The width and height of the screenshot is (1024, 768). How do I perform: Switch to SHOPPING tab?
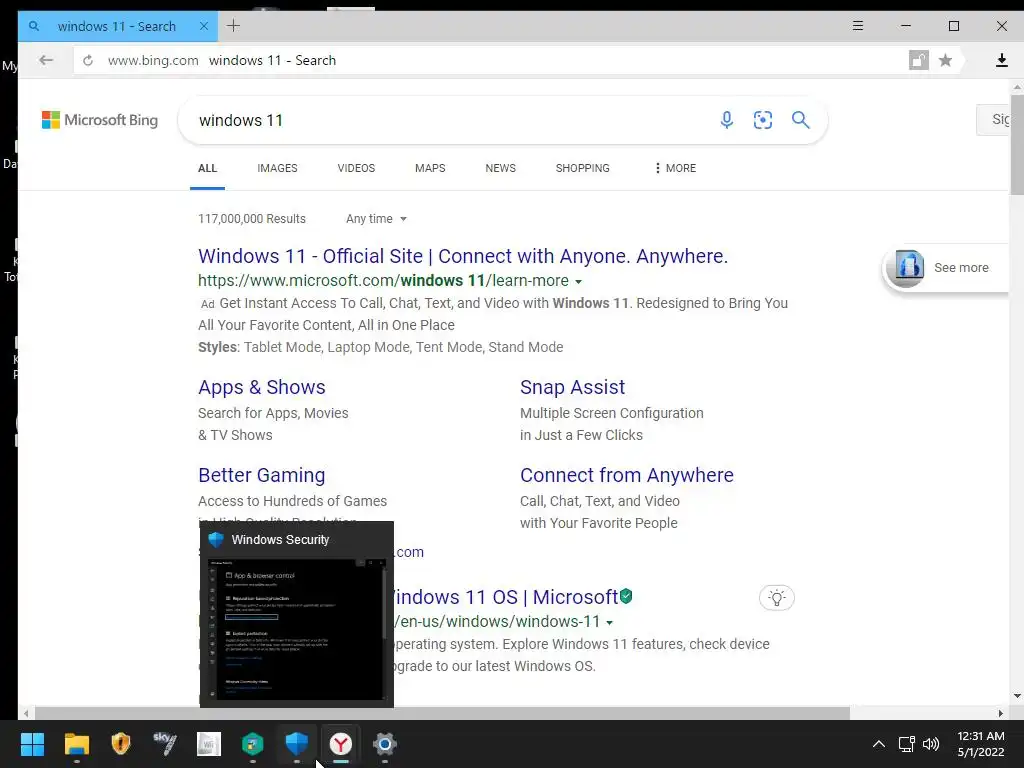(583, 168)
